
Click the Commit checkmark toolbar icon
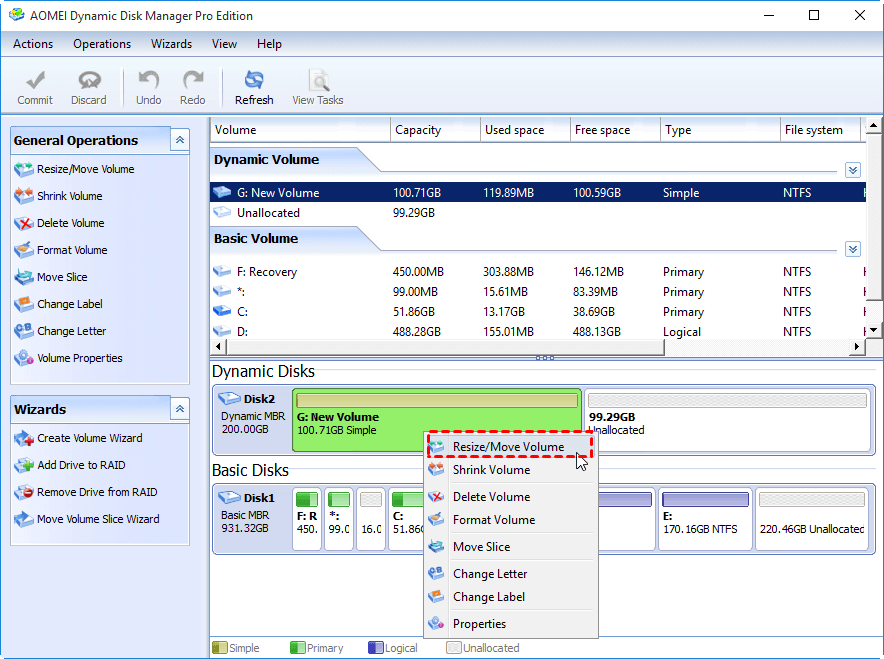coord(35,80)
